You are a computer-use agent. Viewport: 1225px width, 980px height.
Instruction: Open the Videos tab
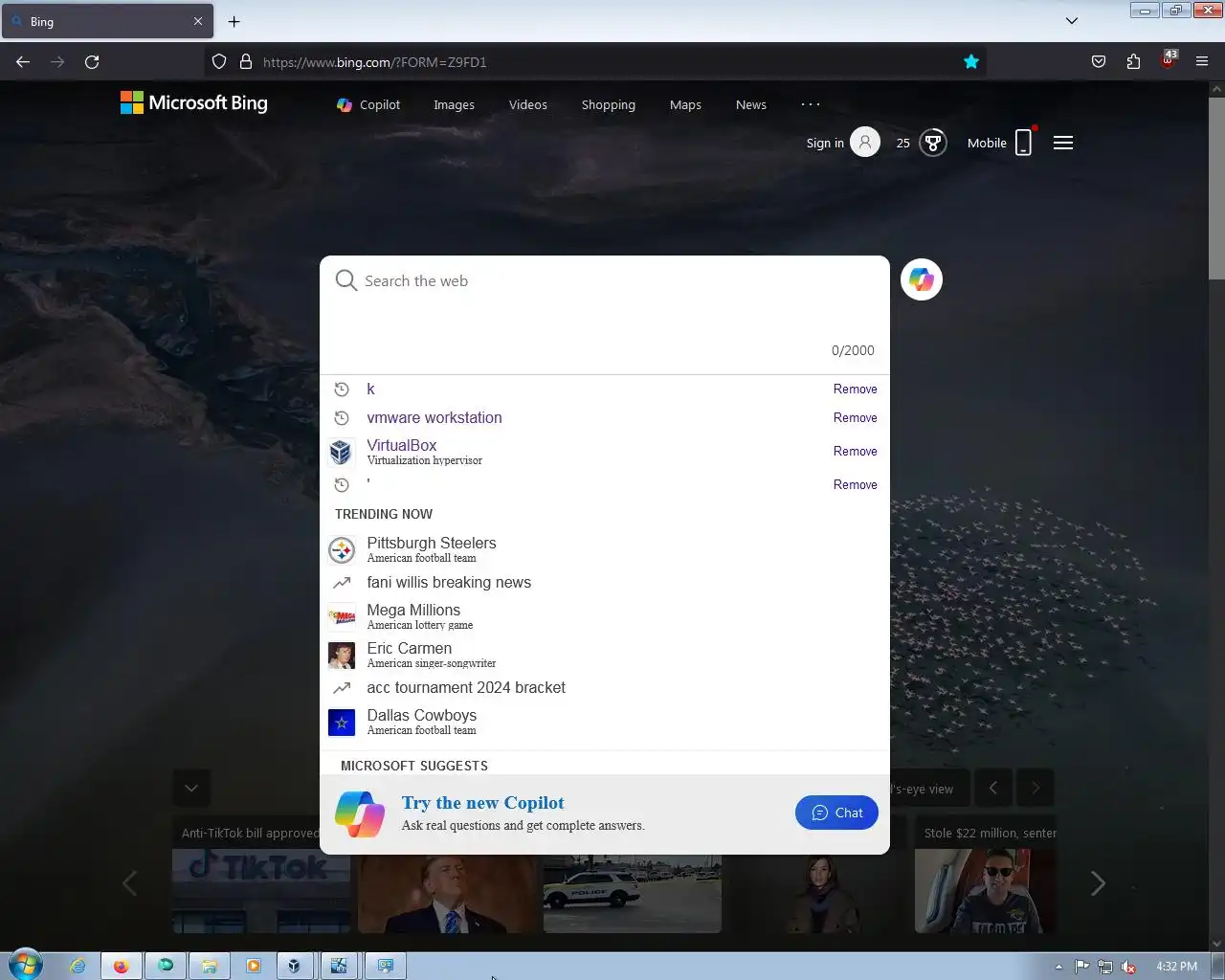tap(528, 104)
